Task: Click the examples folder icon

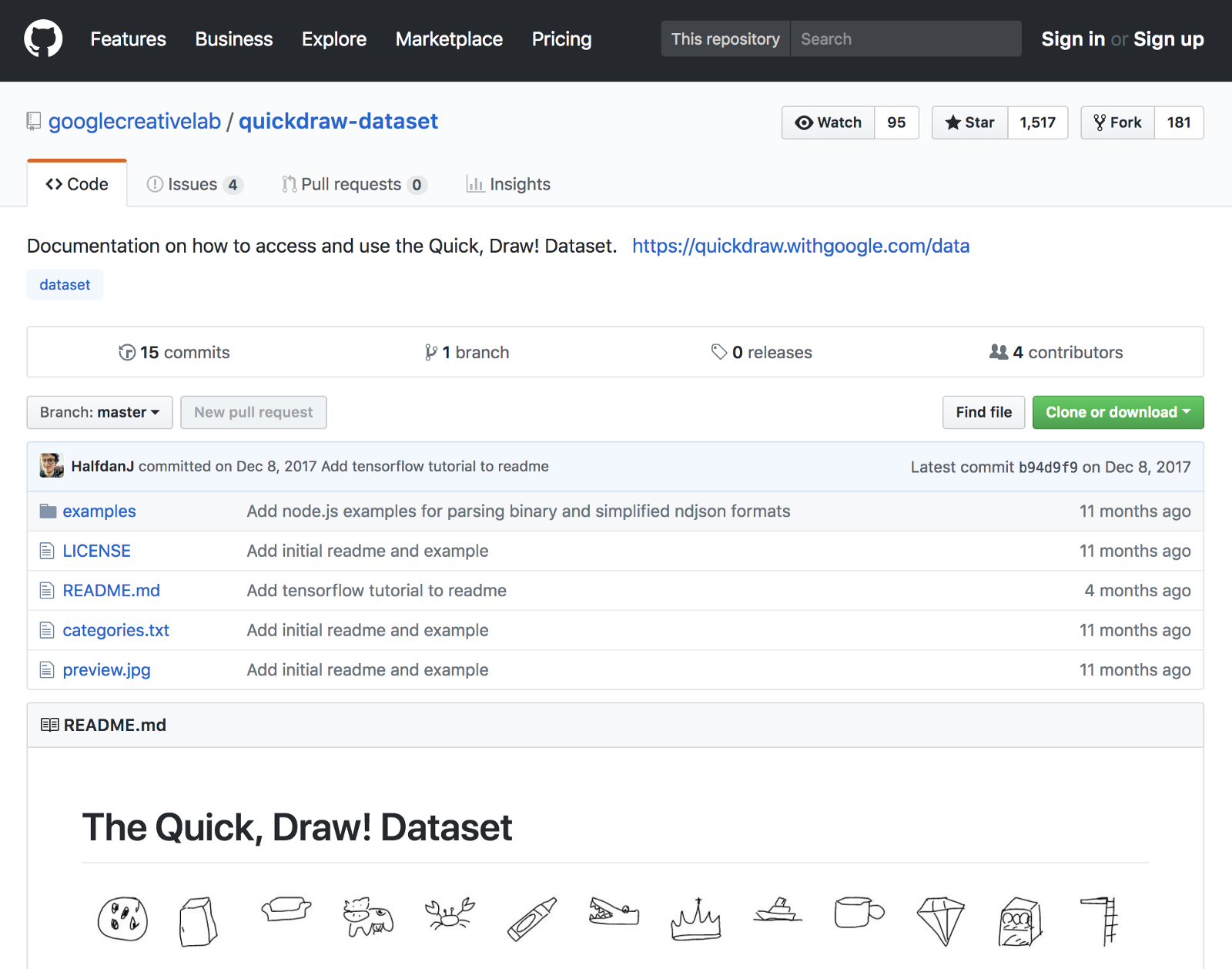Action: coord(48,511)
